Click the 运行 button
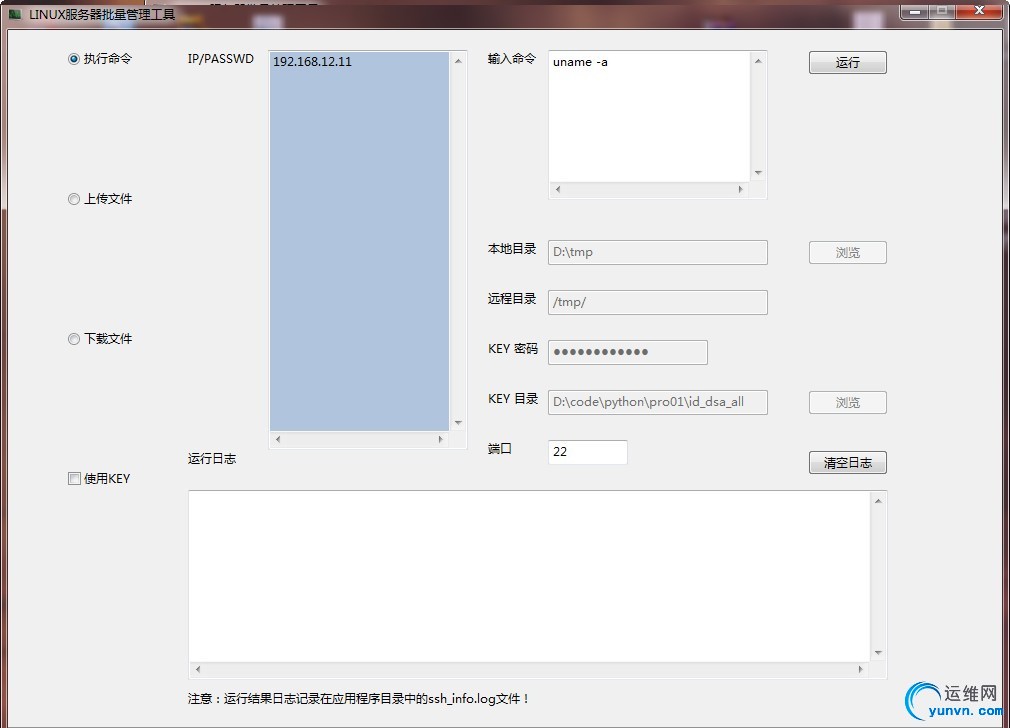The width and height of the screenshot is (1010, 728). point(848,62)
